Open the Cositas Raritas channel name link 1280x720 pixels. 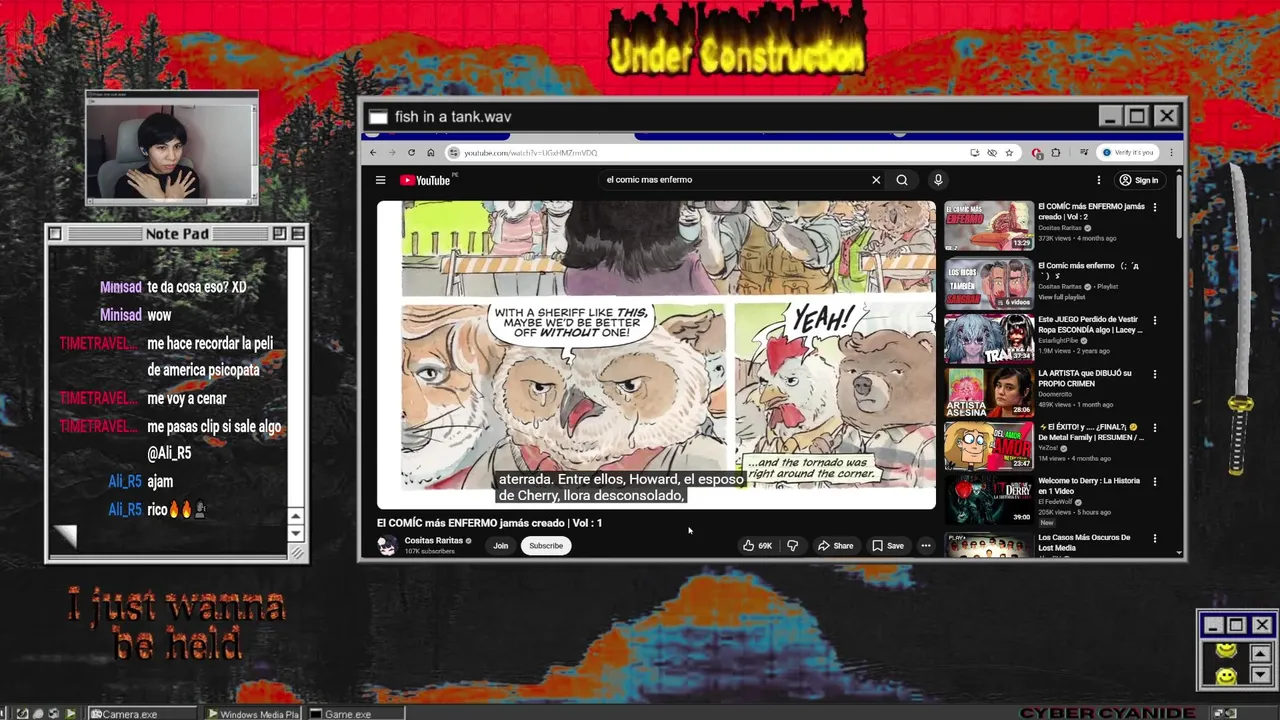click(x=433, y=540)
